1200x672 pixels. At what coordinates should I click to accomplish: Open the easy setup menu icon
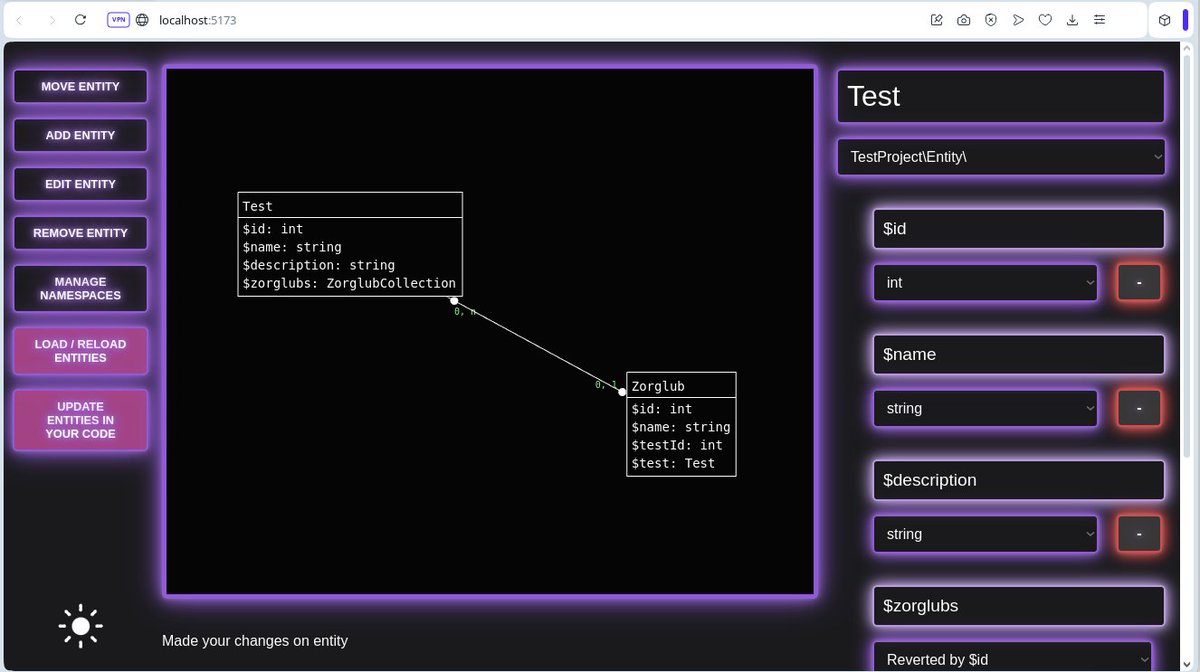(x=1100, y=20)
